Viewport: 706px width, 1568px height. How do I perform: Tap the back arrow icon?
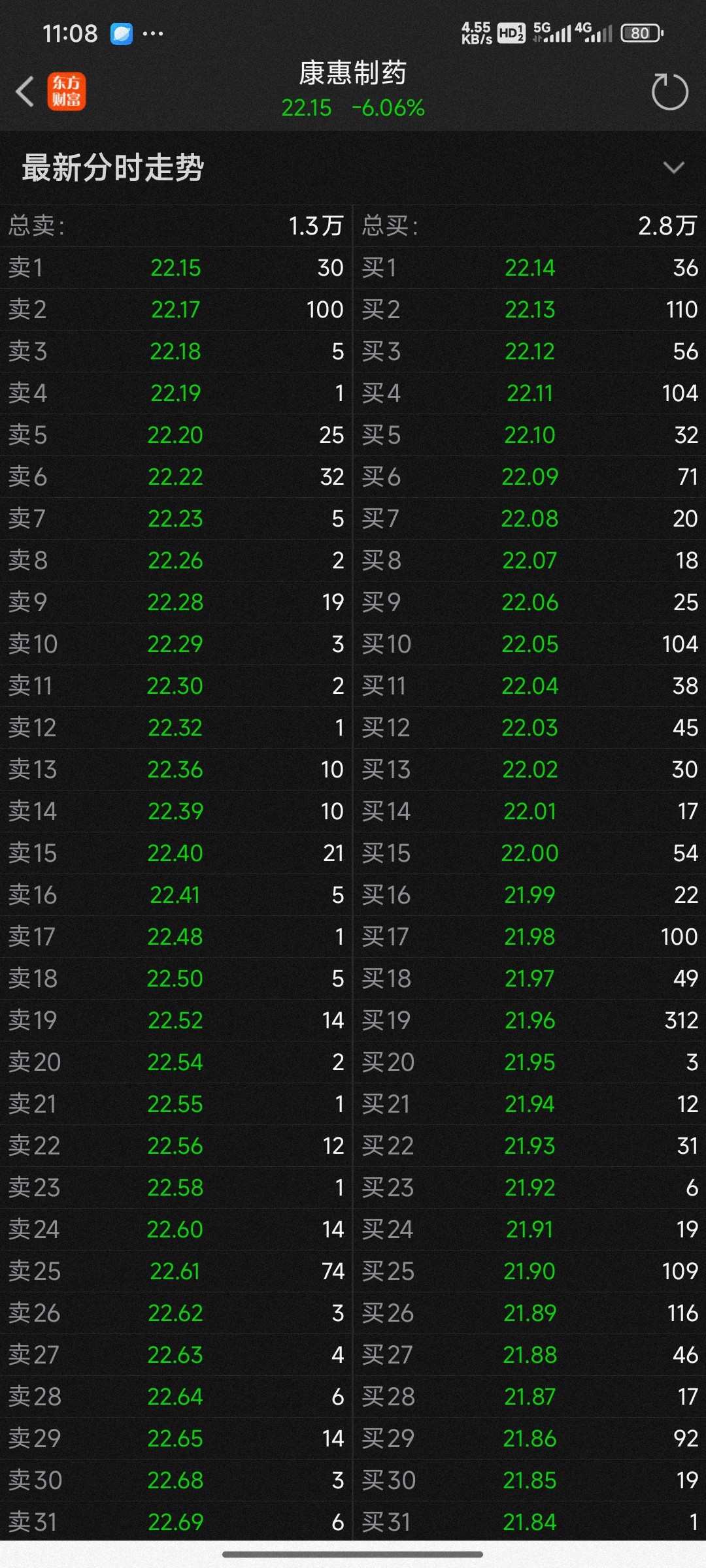pyautogui.click(x=25, y=91)
